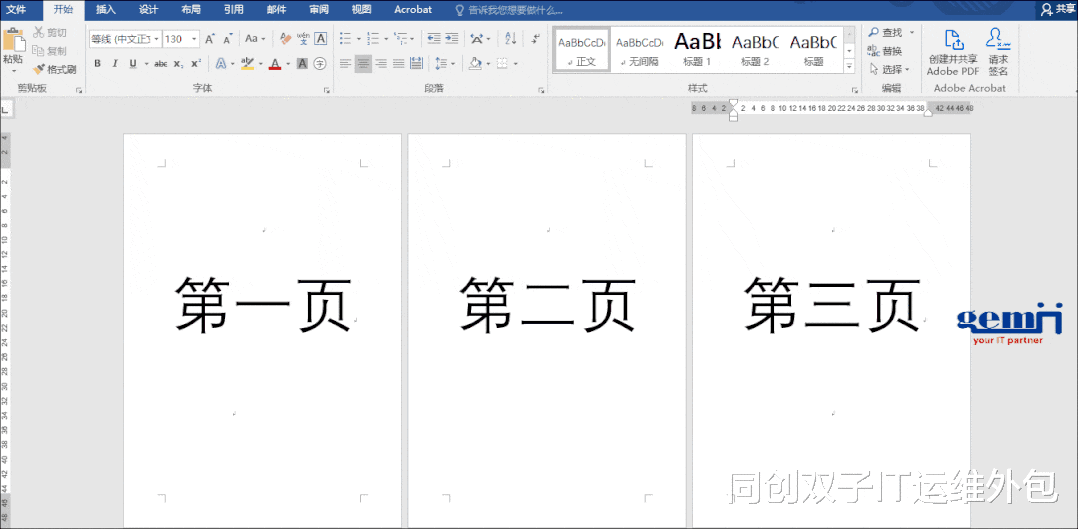Apply distributed alignment
The width and height of the screenshot is (1078, 529).
(x=416, y=63)
